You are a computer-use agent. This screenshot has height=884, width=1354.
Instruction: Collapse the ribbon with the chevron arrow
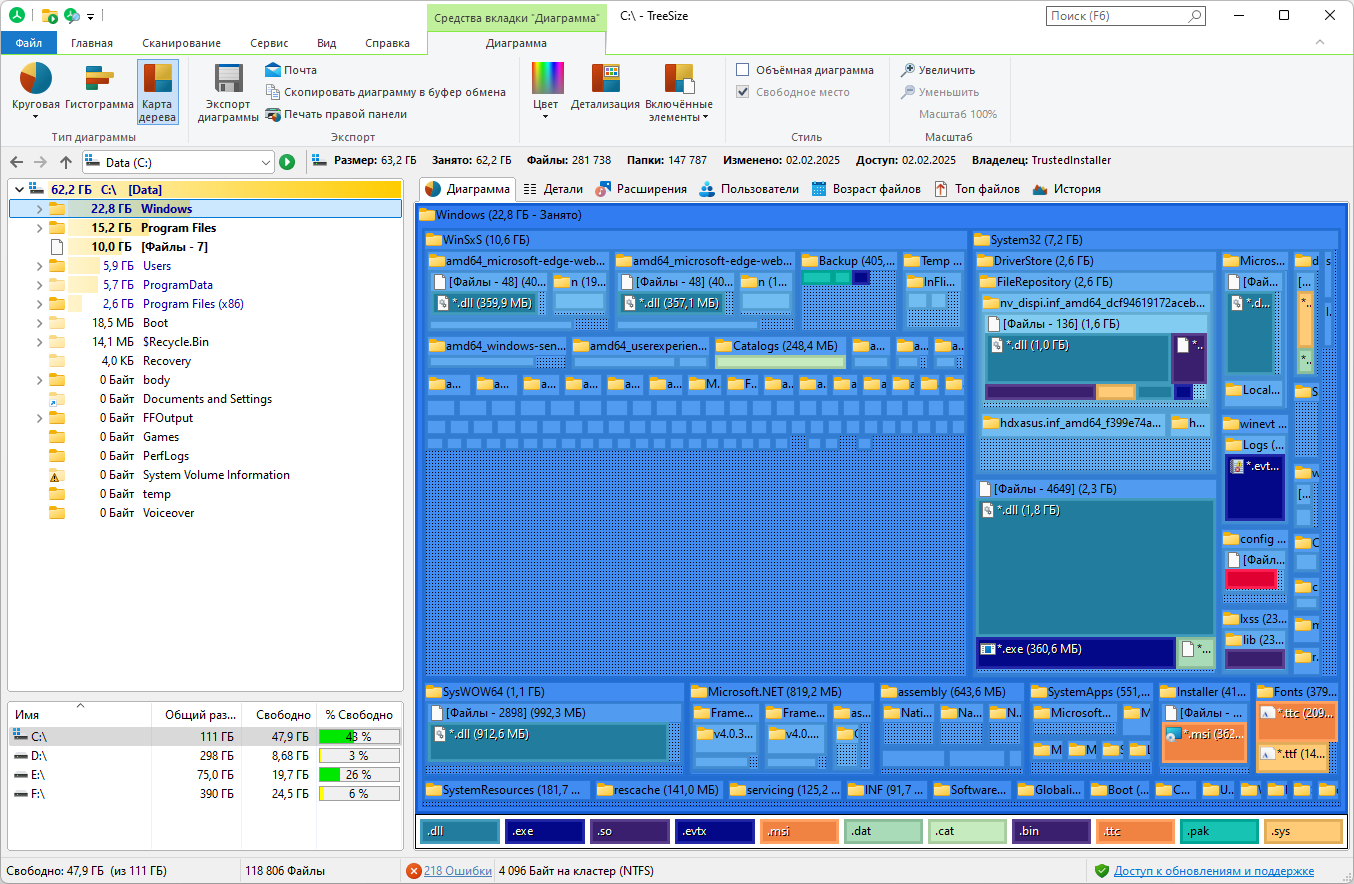coord(1320,43)
